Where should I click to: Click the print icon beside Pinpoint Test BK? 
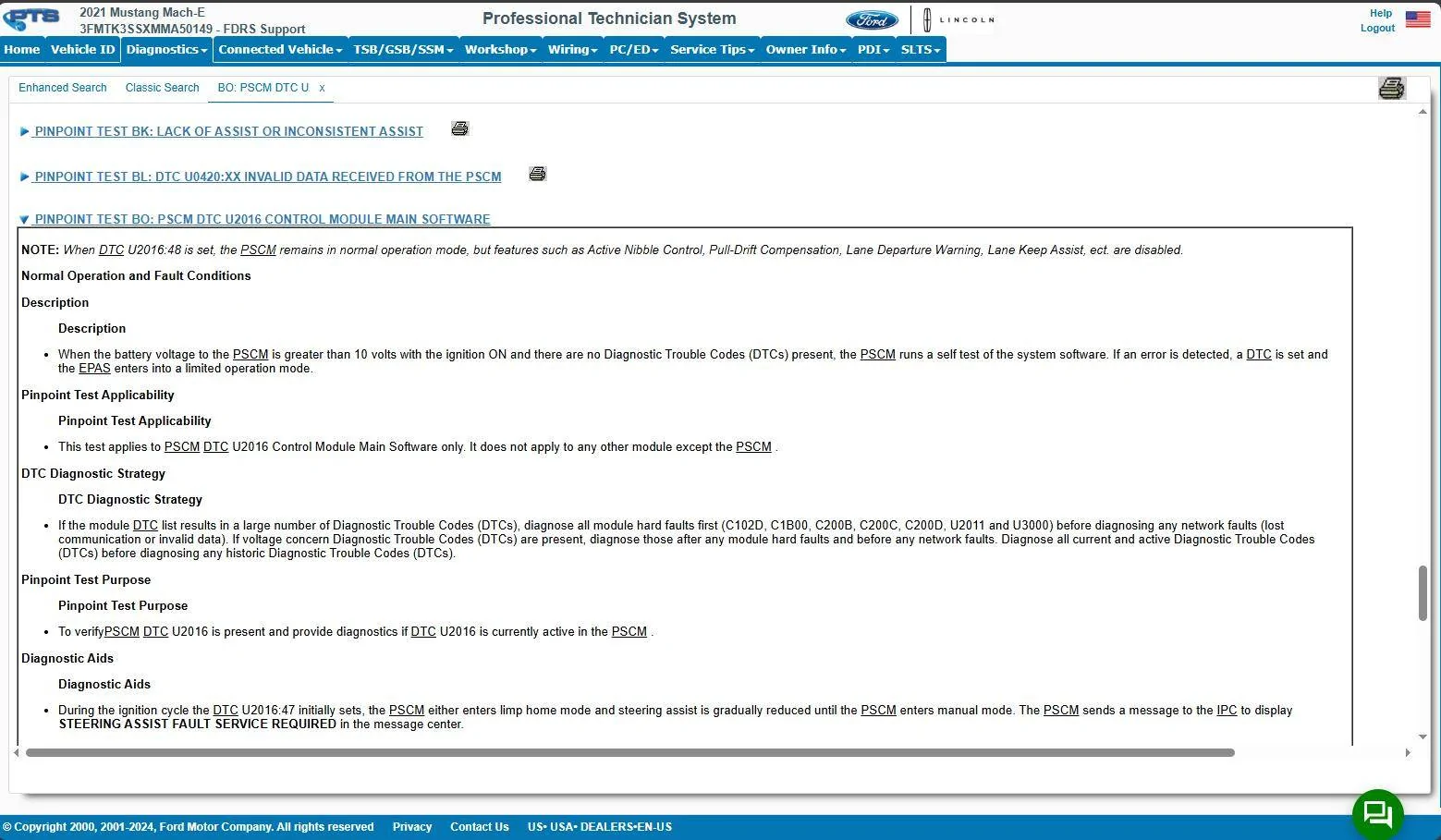click(459, 128)
